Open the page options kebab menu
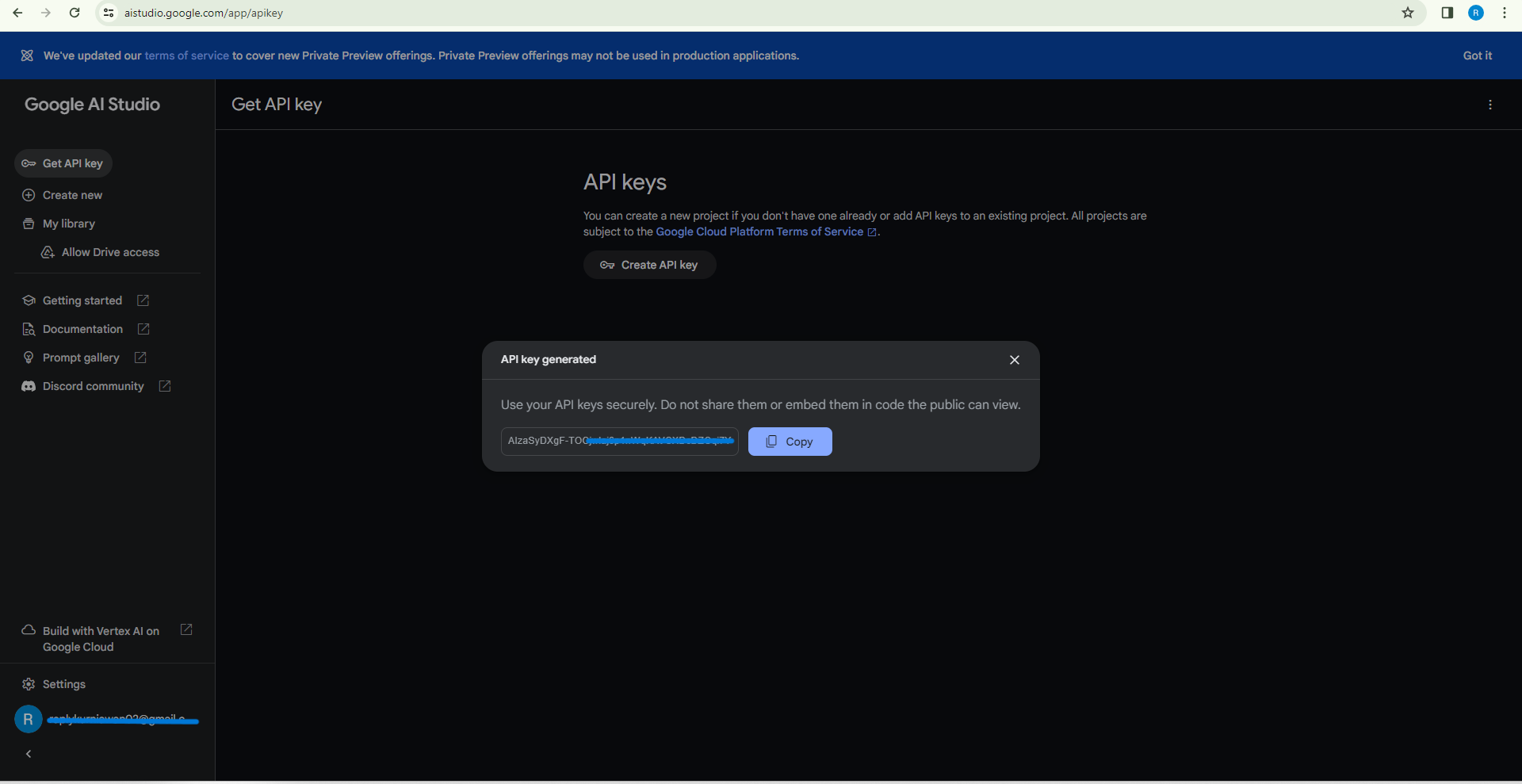Screen dimensions: 1522x784 coord(1490,105)
